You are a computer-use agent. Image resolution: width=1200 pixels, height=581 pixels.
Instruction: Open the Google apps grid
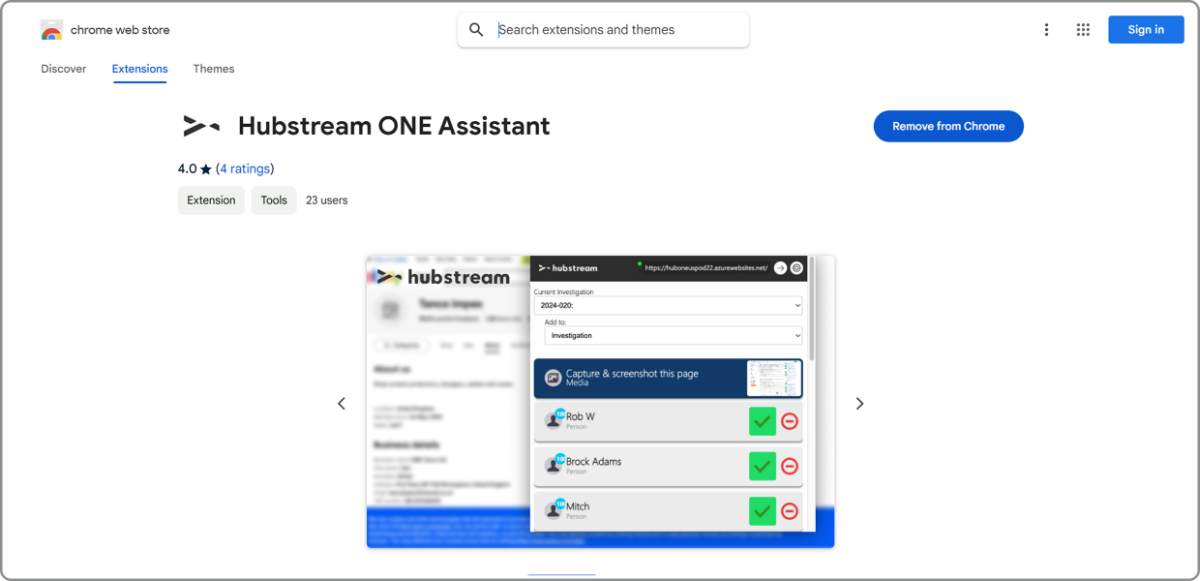pos(1082,29)
